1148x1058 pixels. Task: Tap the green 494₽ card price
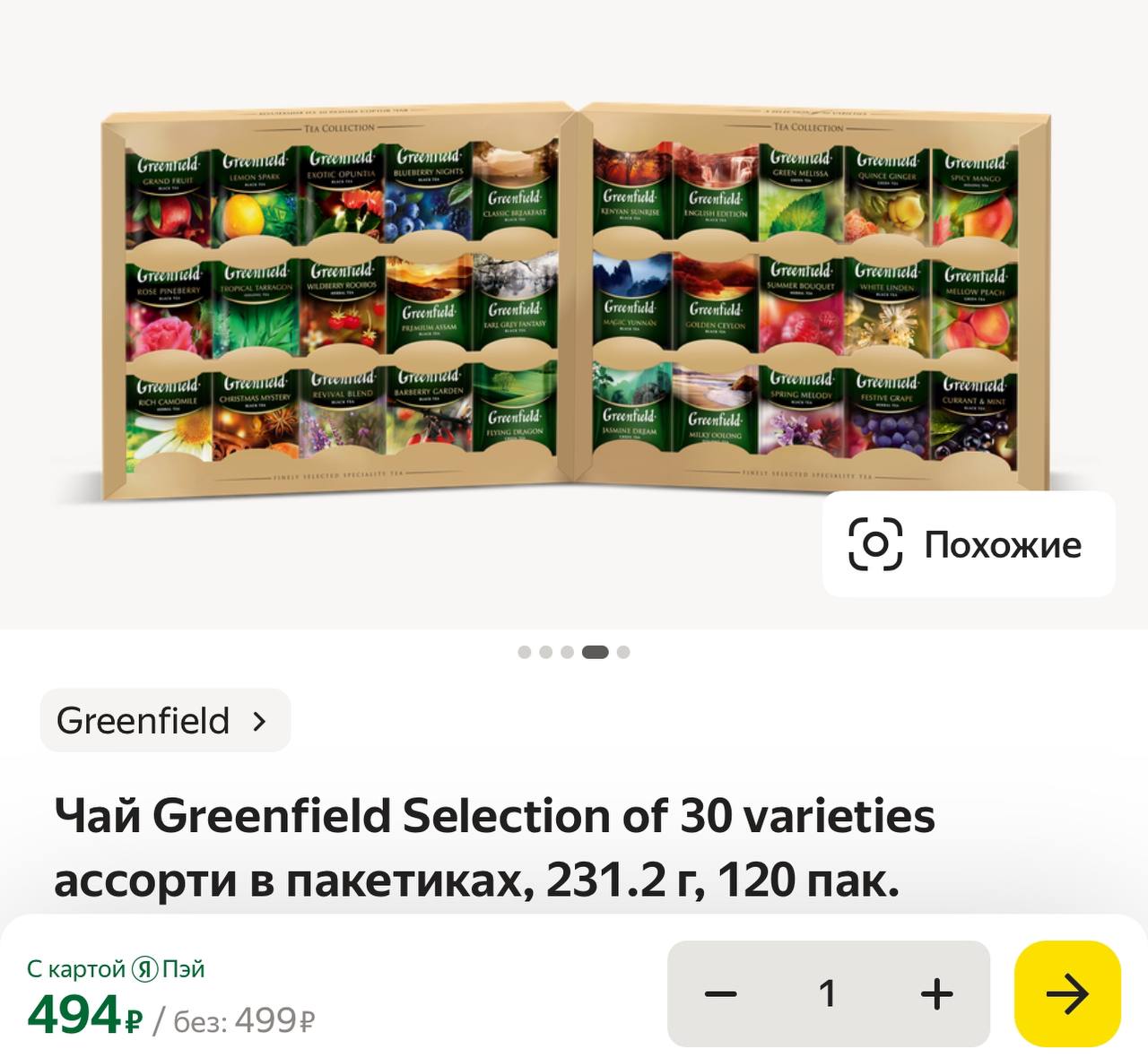click(x=84, y=1017)
